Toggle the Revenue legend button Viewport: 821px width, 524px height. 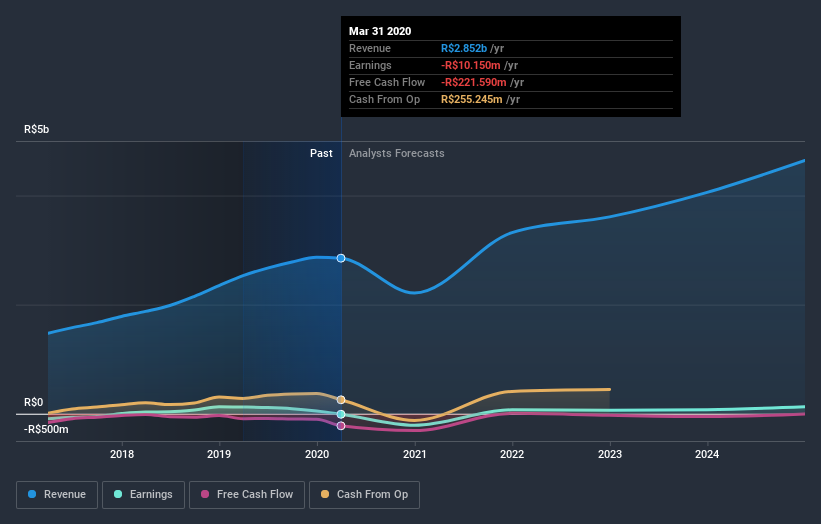pos(57,495)
